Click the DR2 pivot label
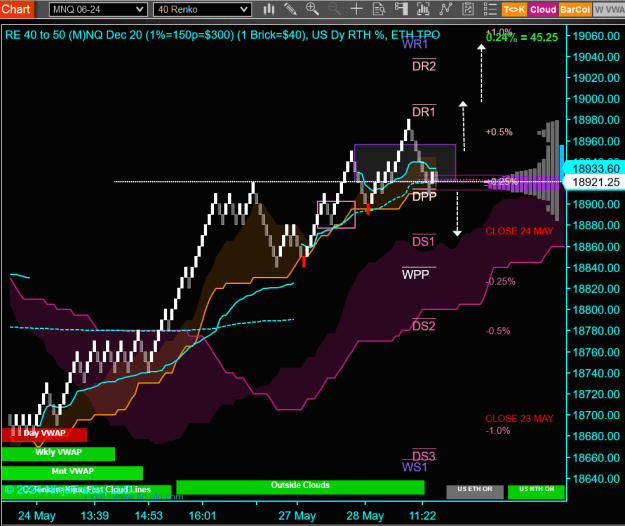Screen dimensions: 625x526 coord(424,66)
